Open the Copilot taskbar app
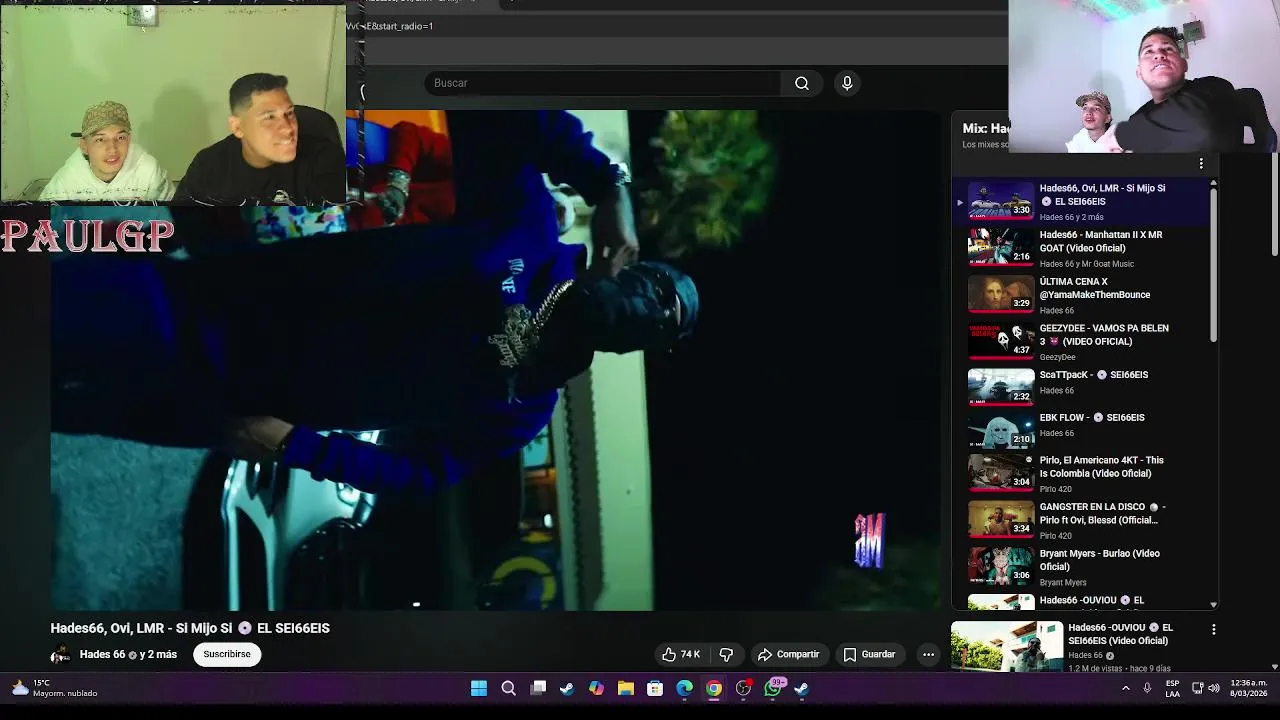 pyautogui.click(x=596, y=688)
